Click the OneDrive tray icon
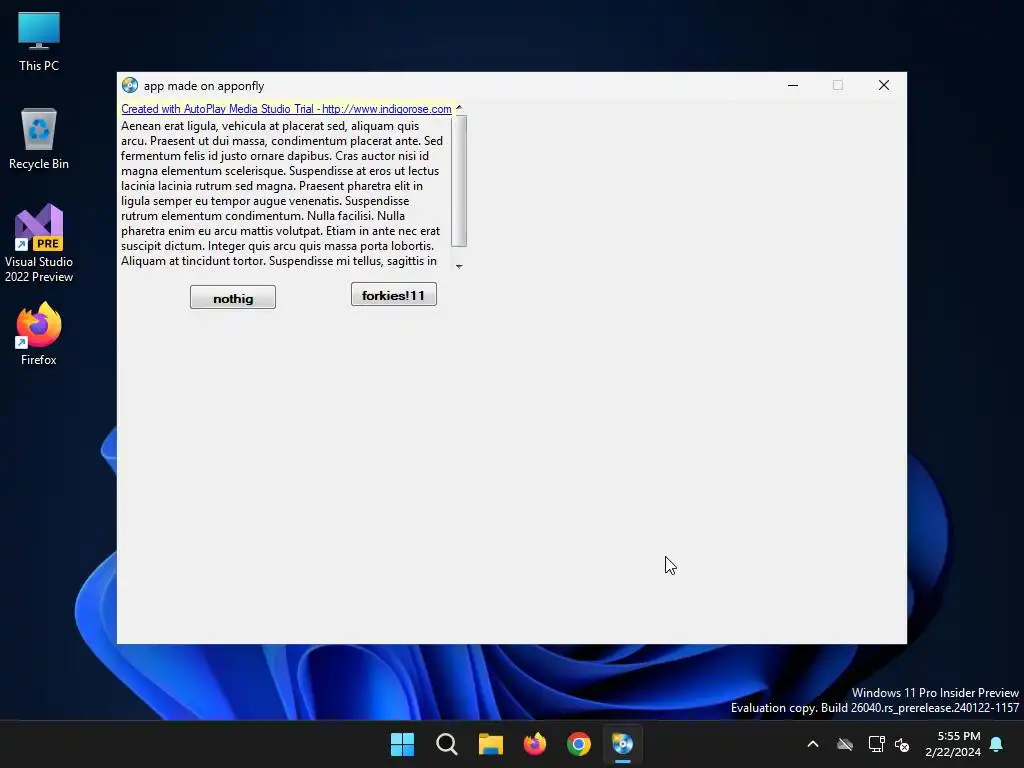 [845, 744]
